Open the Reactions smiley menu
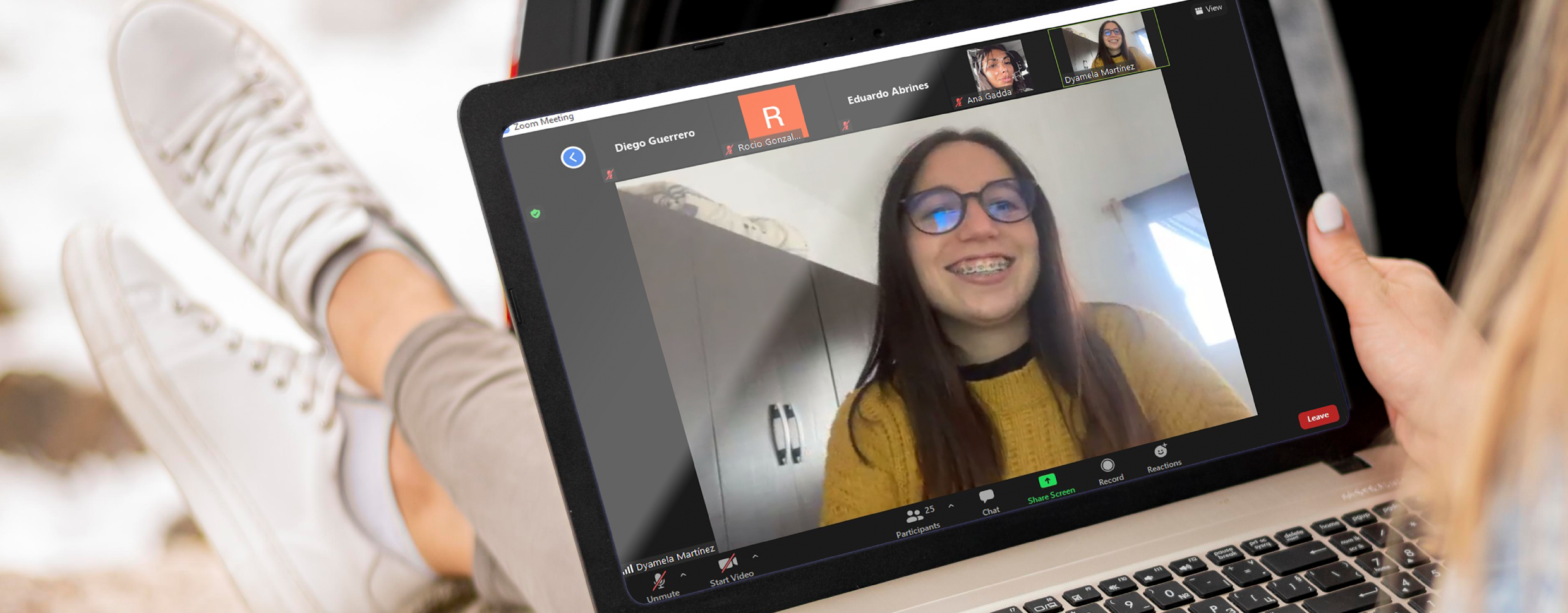The height and width of the screenshot is (613, 1568). point(1161,453)
